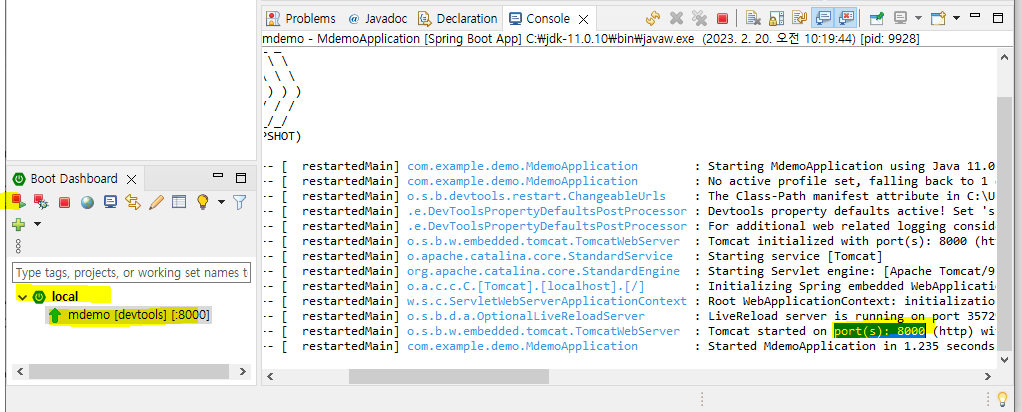Click the orange arrows icon in Boot Dashboard
The width and height of the screenshot is (1022, 412).
[133, 202]
